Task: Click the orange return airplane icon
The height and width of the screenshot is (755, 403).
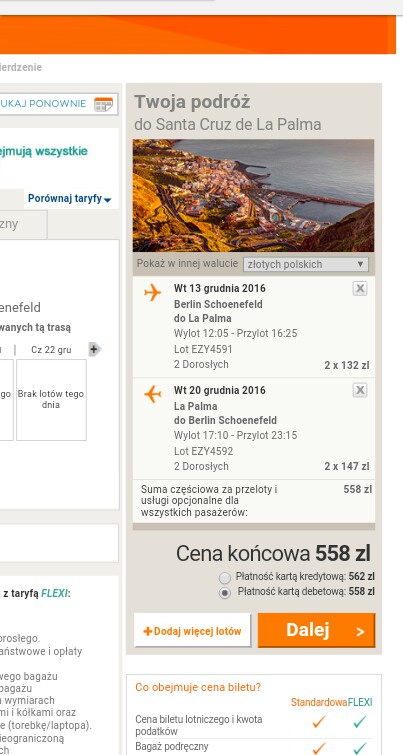Action: point(152,394)
